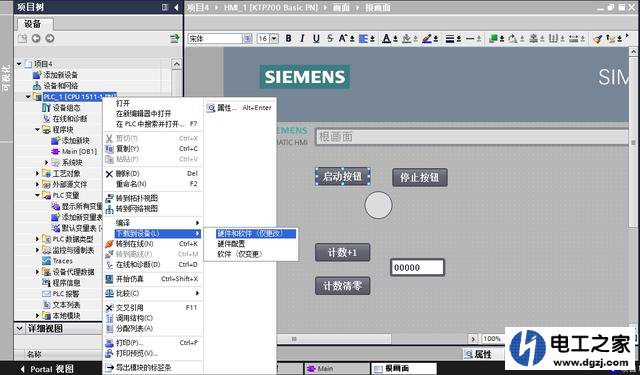Expand the PLC 数据类型 node arrow
The image size is (640, 375).
(x=37, y=239)
